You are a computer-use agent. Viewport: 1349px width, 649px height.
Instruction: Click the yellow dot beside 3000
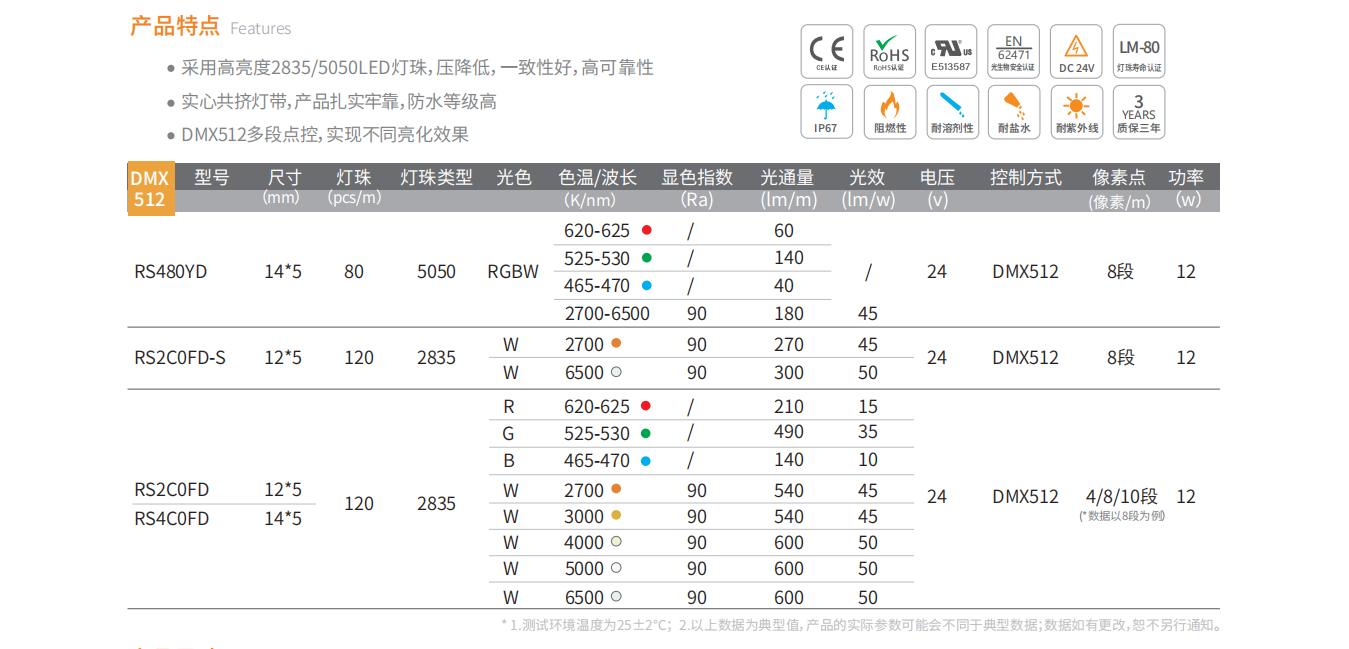616,516
